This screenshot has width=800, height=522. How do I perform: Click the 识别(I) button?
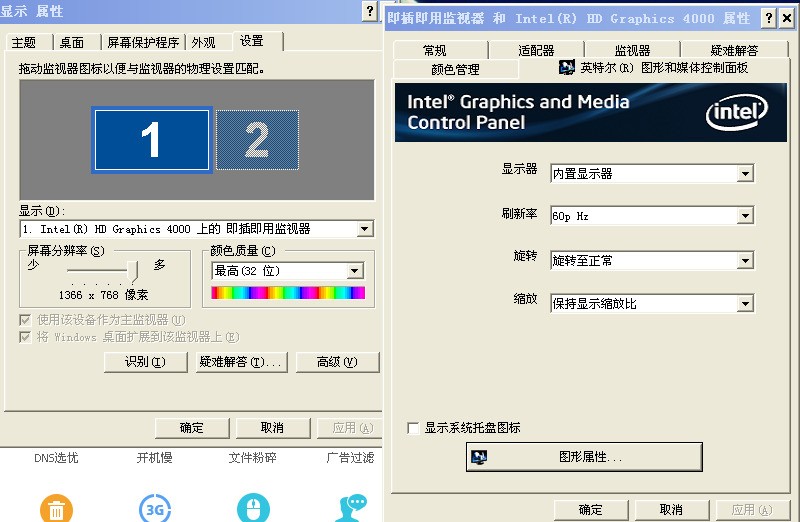pos(145,362)
